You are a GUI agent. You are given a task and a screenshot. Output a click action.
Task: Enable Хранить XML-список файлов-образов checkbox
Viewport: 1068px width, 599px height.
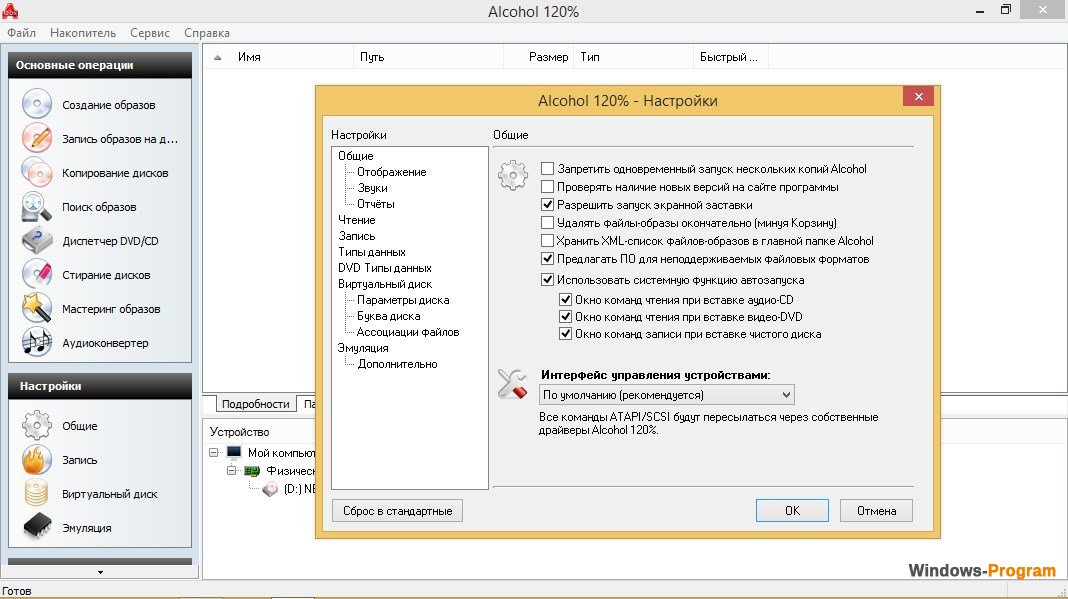[x=547, y=241]
